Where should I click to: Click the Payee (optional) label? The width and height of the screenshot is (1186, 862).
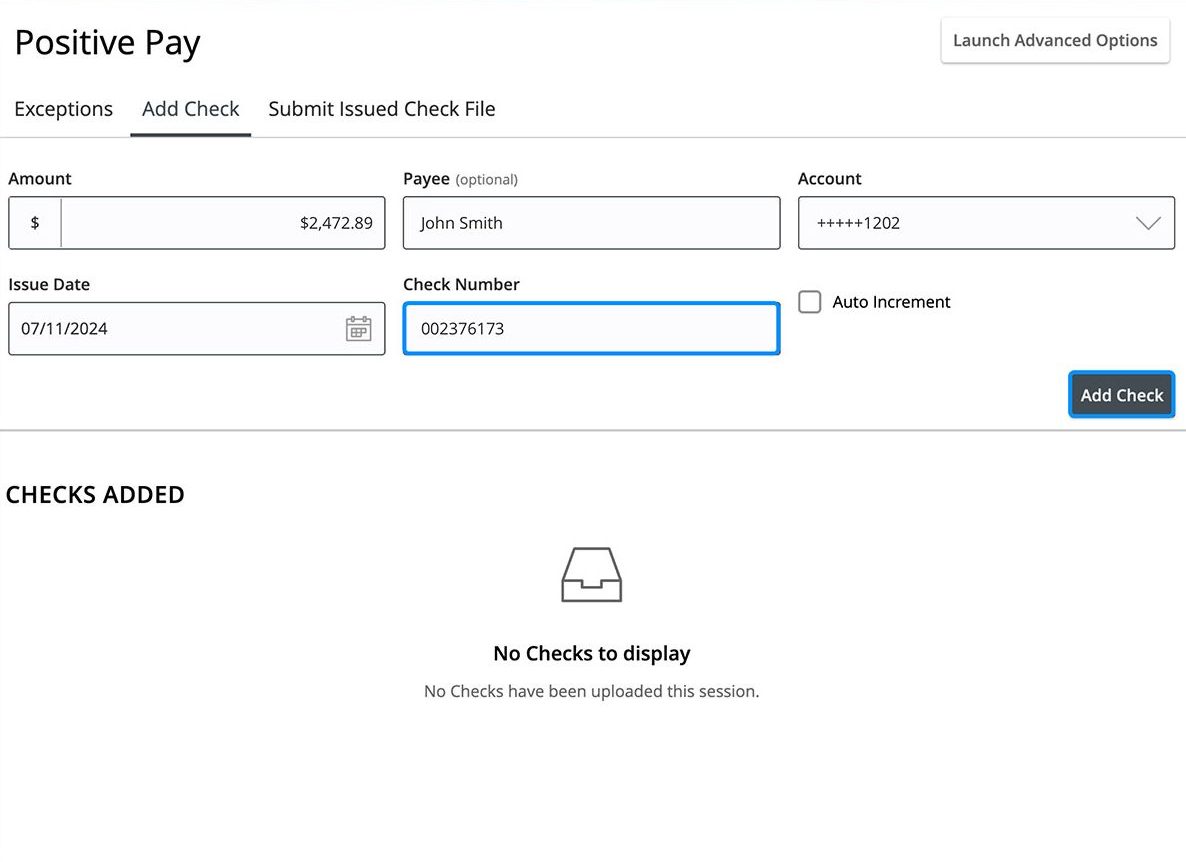click(461, 179)
